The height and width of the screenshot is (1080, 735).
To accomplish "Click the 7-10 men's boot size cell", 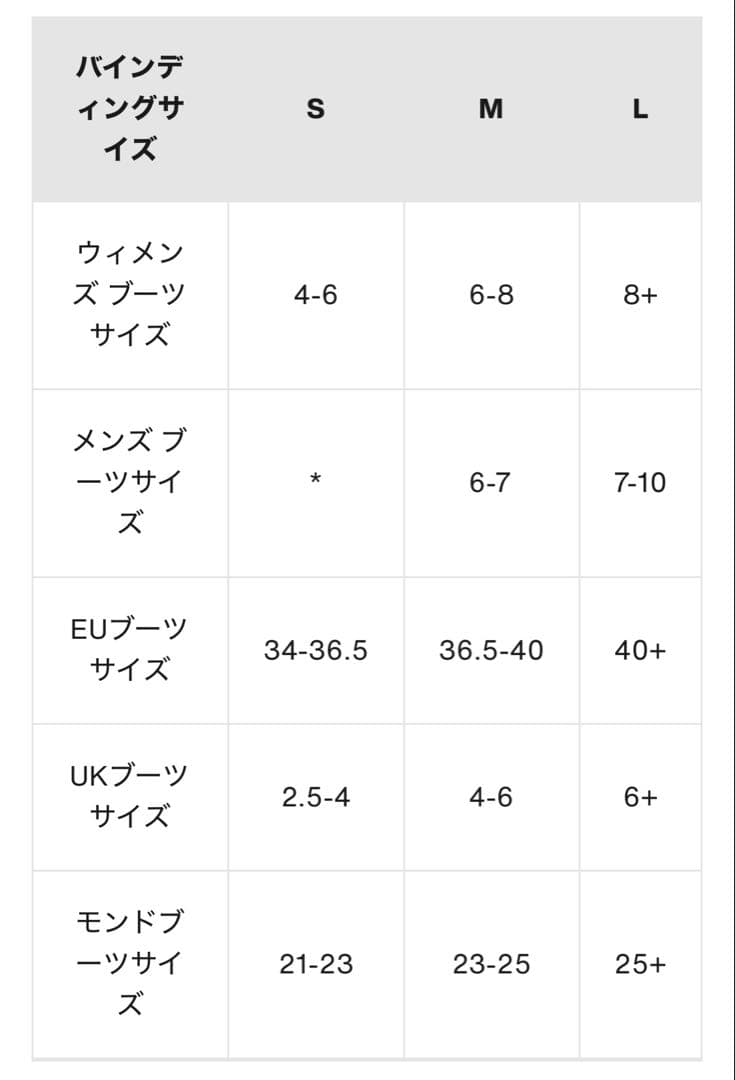I will (x=640, y=483).
